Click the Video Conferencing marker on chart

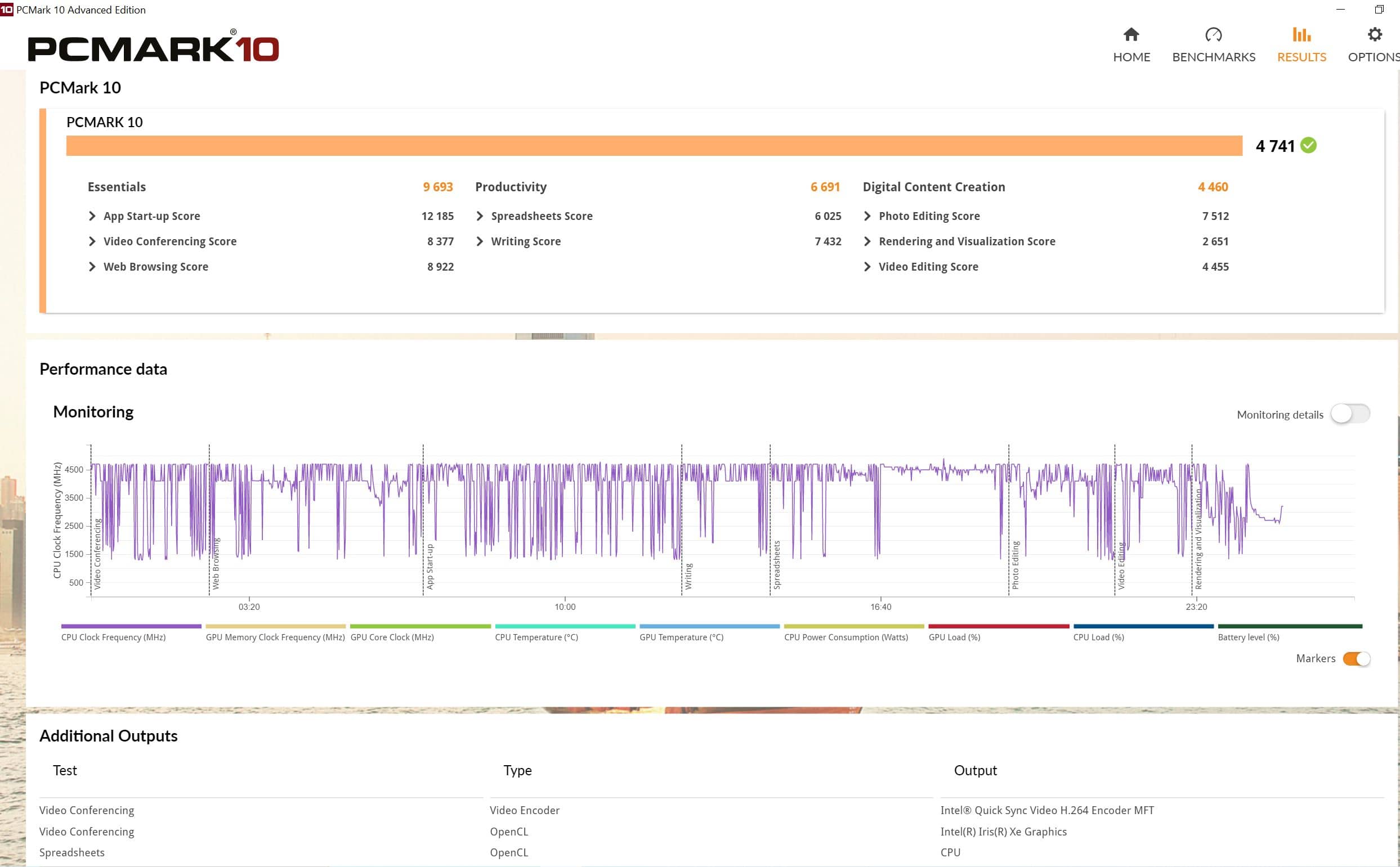pyautogui.click(x=97, y=554)
